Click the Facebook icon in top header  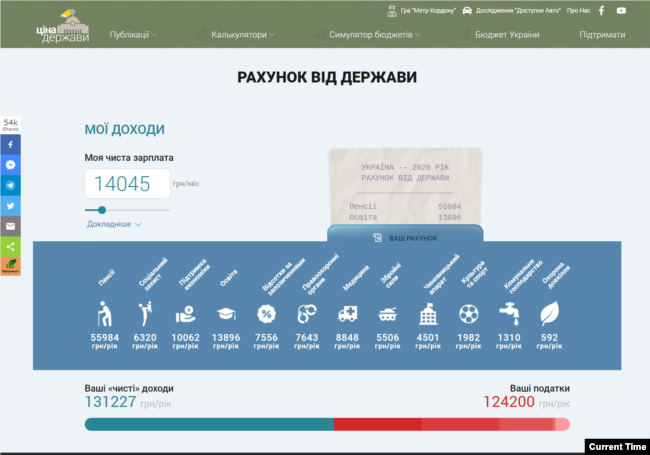601,10
